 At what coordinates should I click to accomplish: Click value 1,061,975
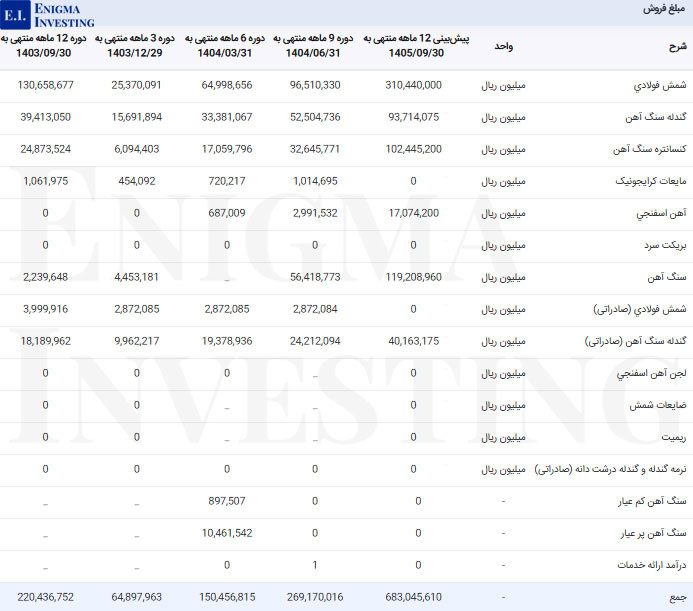pyautogui.click(x=46, y=181)
